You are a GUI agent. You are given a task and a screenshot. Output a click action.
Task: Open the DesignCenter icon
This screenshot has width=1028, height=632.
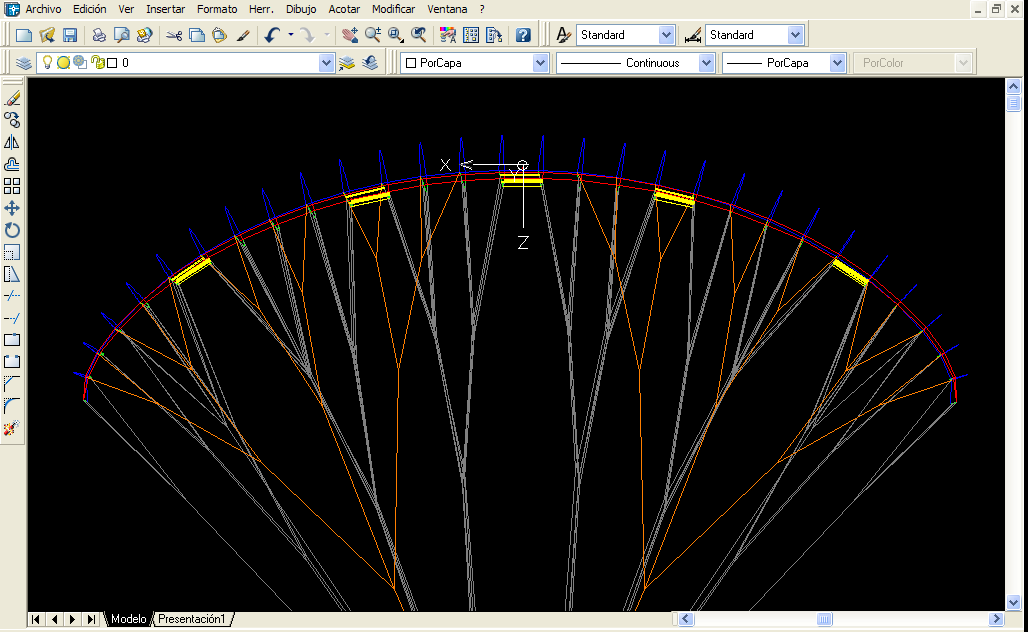coord(471,35)
